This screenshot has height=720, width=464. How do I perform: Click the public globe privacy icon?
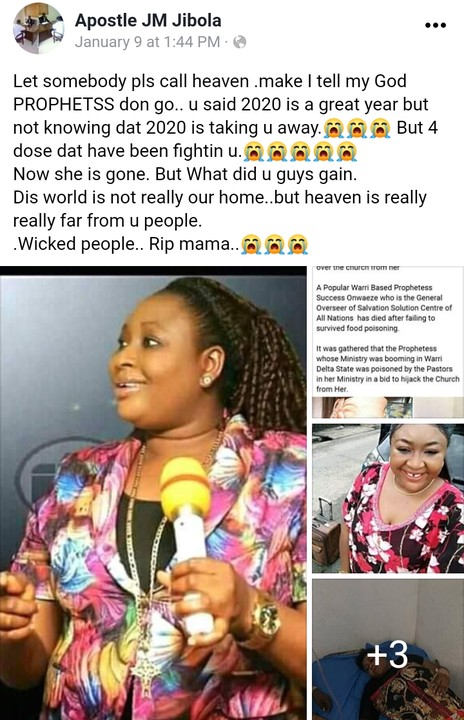pyautogui.click(x=240, y=42)
